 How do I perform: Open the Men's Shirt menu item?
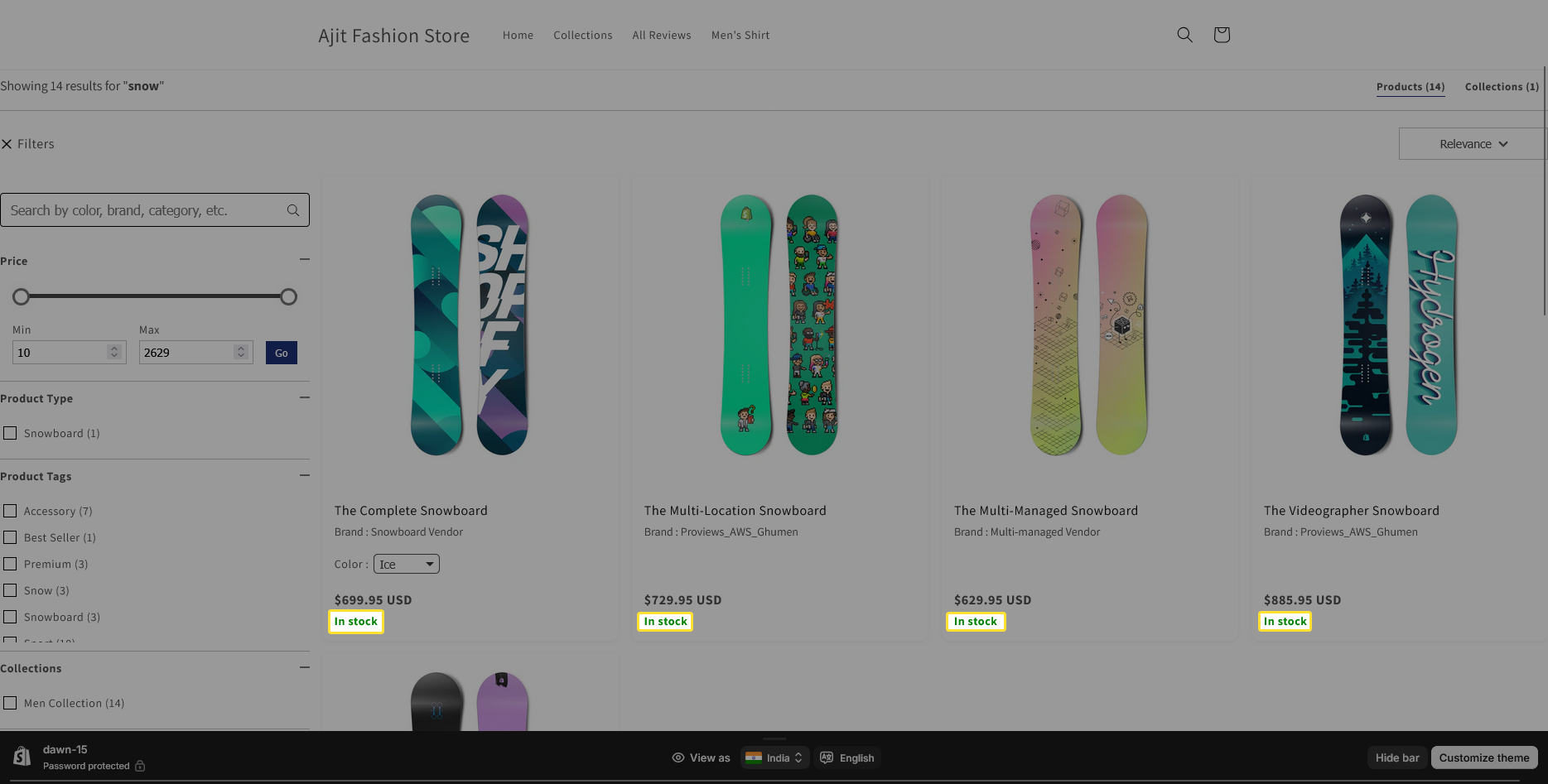[740, 36]
